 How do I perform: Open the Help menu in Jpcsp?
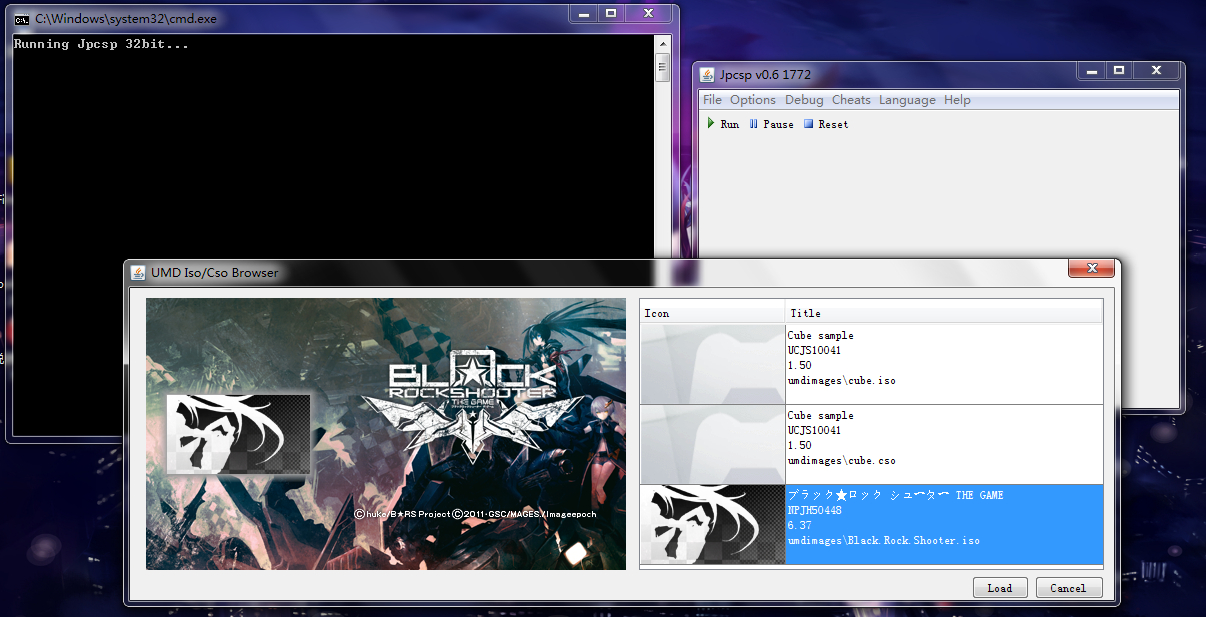(x=957, y=100)
